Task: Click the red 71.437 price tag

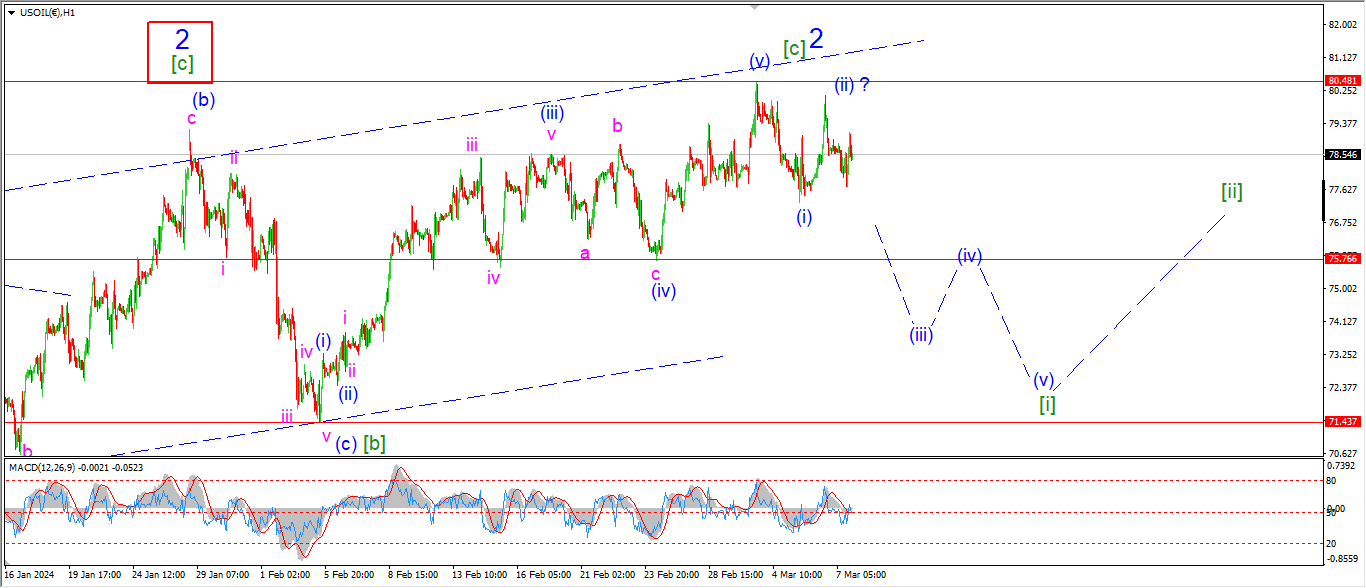Action: (1341, 422)
